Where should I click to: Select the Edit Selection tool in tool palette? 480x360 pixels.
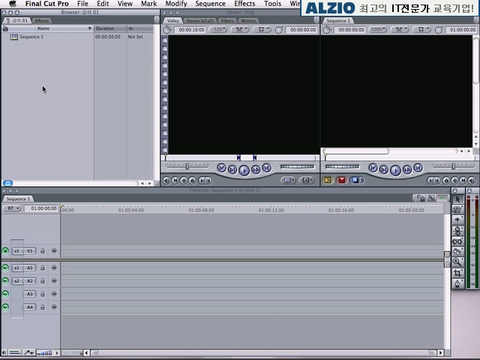click(x=458, y=209)
